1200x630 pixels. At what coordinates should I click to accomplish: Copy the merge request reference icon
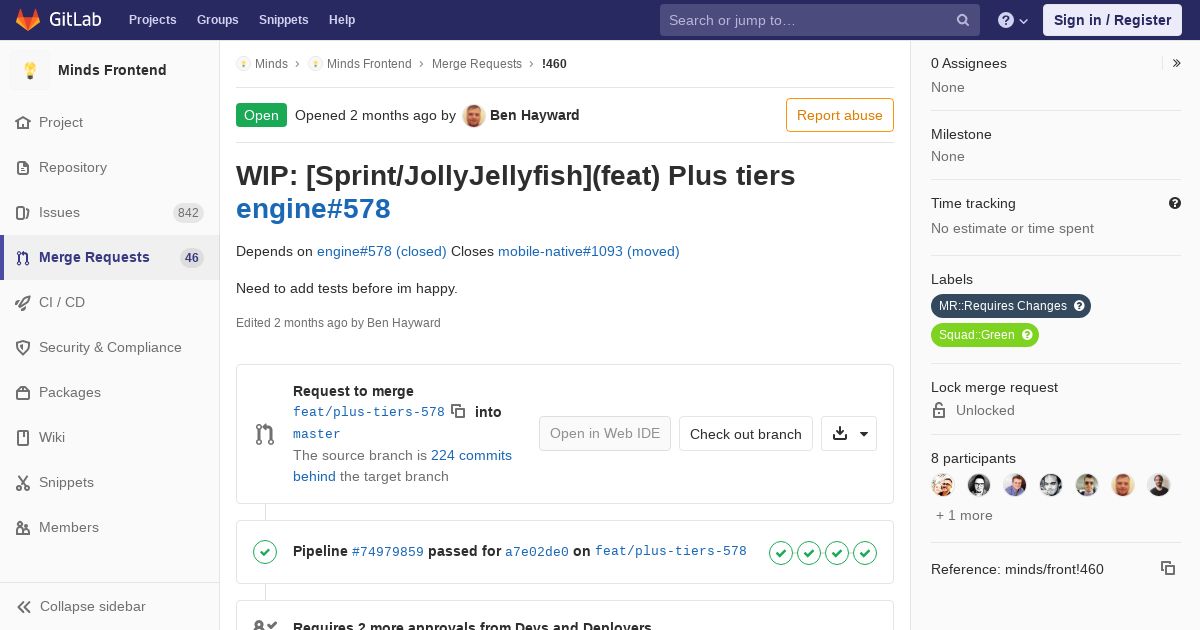click(x=1168, y=568)
